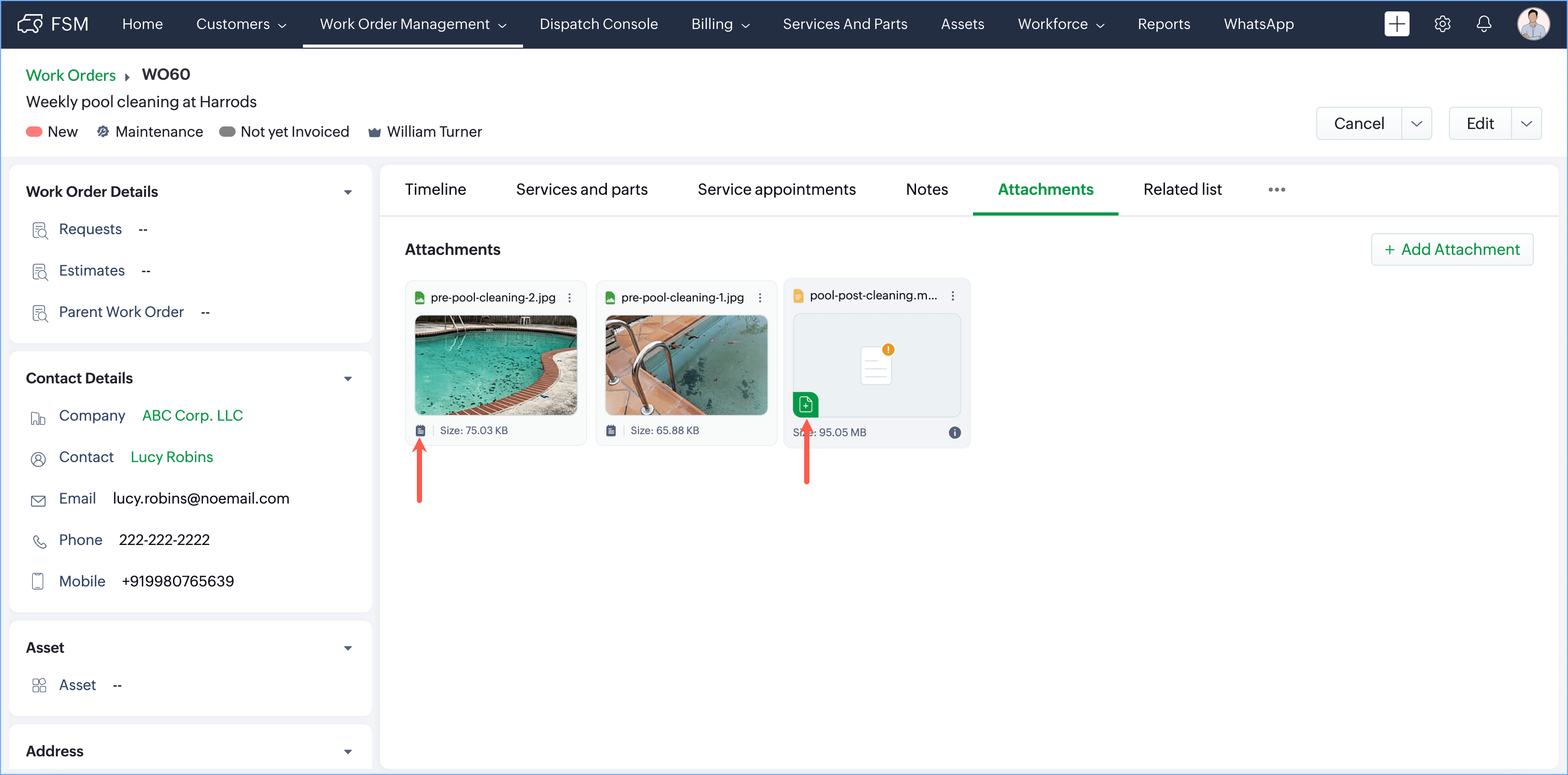
Task: Click the user profile avatar
Action: coord(1532,24)
